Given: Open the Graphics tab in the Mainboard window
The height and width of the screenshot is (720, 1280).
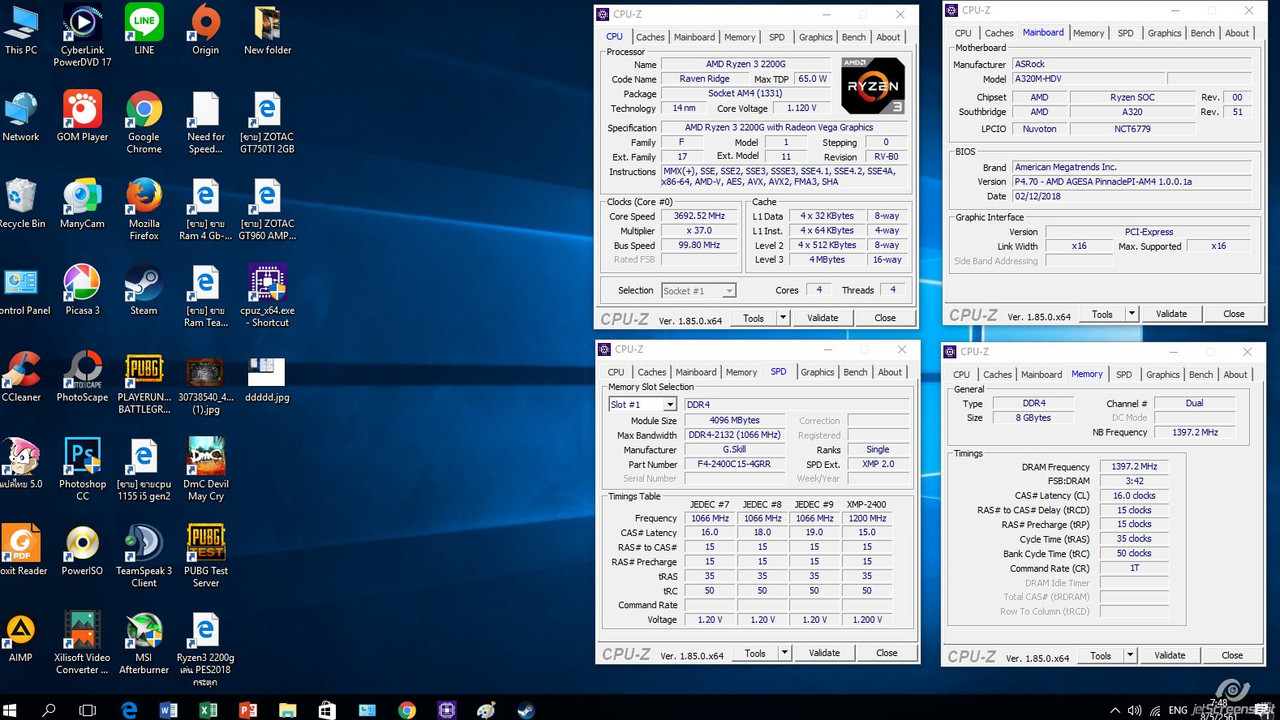Looking at the screenshot, I should point(1163,32).
